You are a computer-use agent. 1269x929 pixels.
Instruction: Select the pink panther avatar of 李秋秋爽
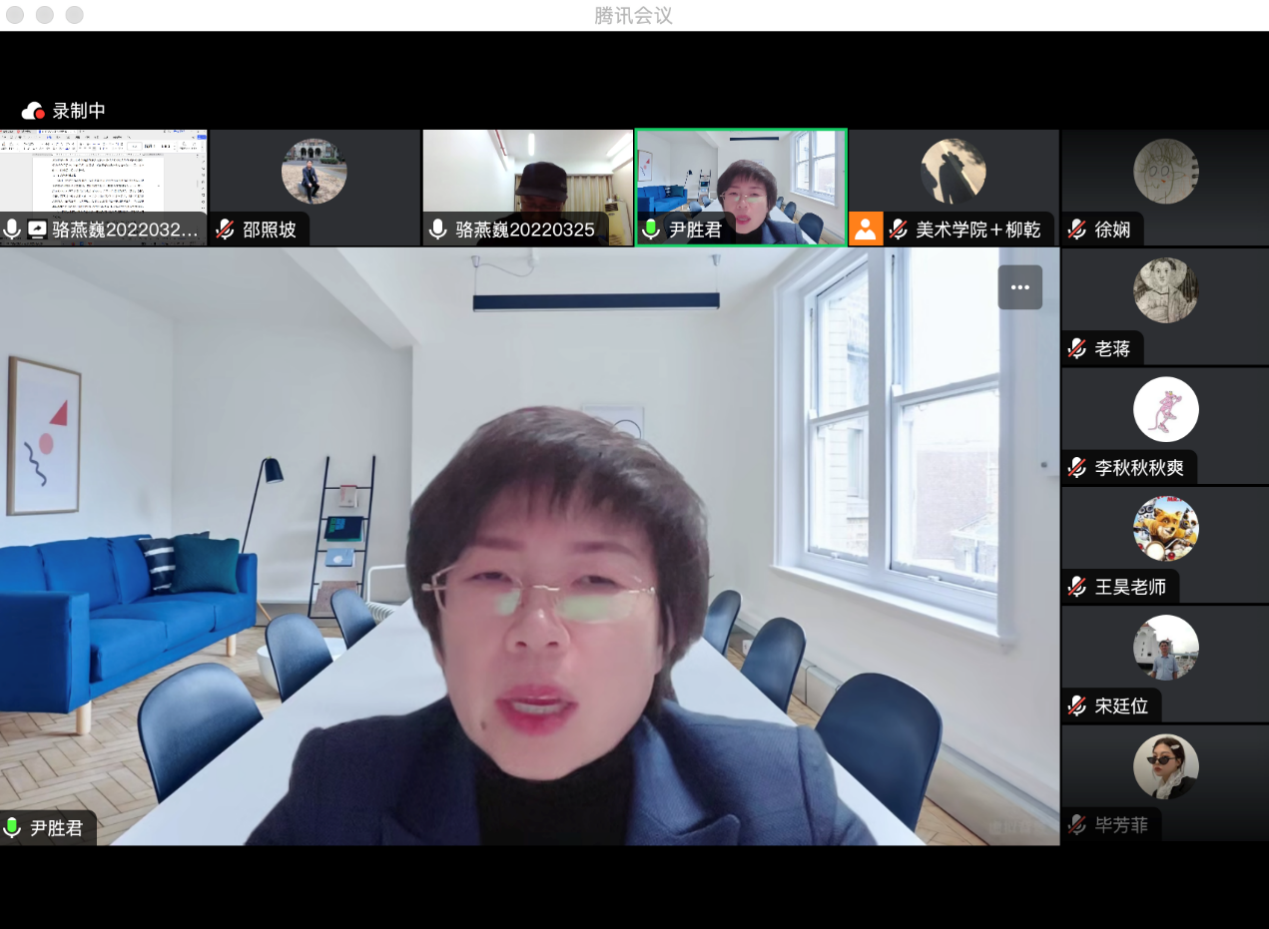coord(1165,409)
